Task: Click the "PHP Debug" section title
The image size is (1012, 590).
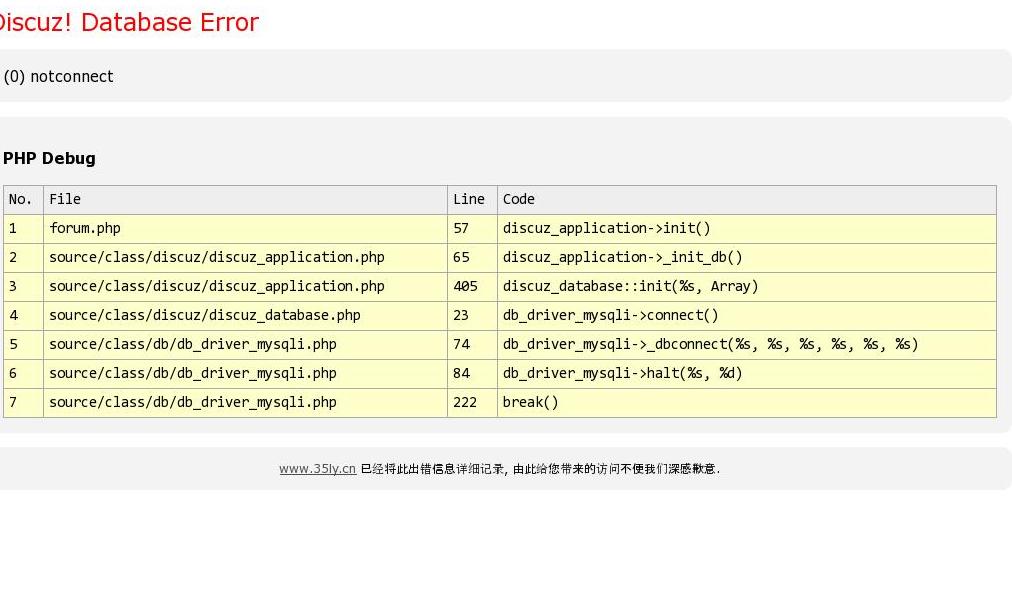Action: (x=49, y=158)
